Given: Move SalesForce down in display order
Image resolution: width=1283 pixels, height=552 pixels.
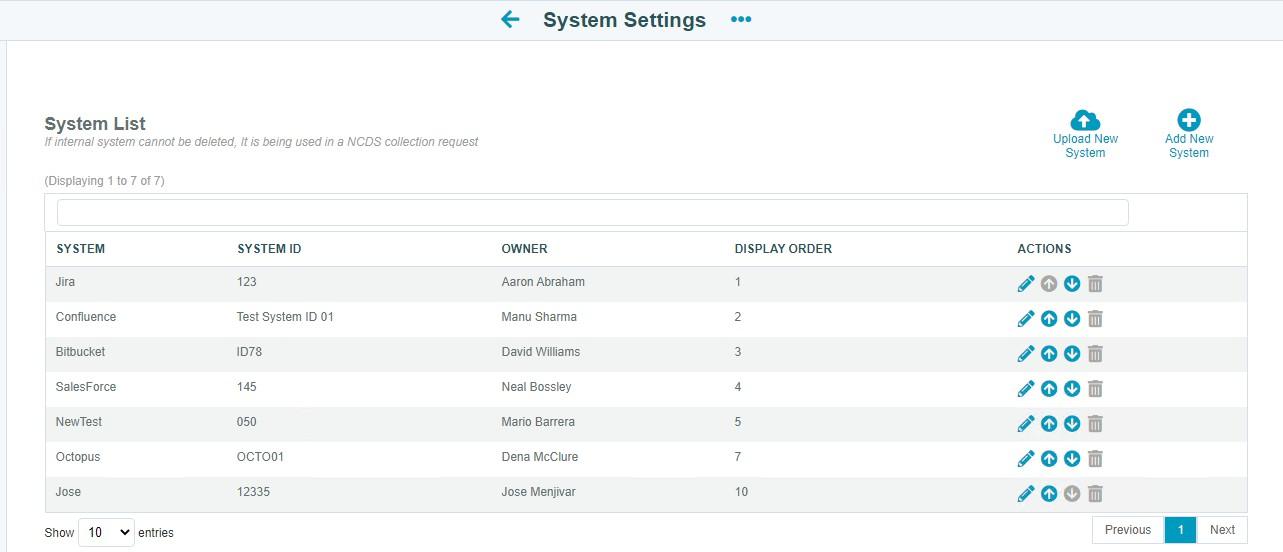Looking at the screenshot, I should pos(1072,389).
